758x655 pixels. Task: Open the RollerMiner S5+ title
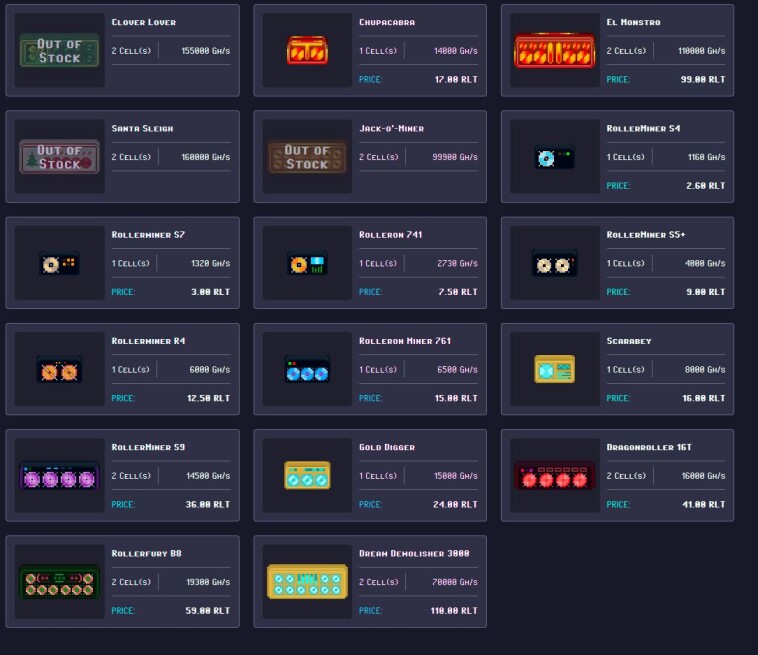coord(646,235)
